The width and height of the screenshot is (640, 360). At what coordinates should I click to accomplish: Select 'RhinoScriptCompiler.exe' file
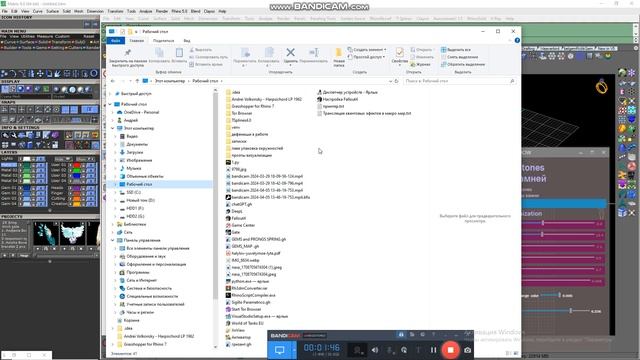coord(251,295)
